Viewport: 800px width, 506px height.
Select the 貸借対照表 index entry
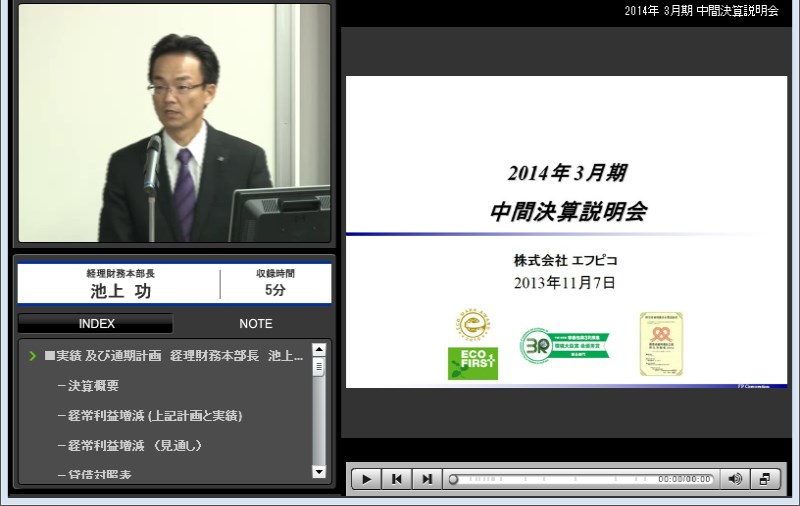tap(94, 474)
